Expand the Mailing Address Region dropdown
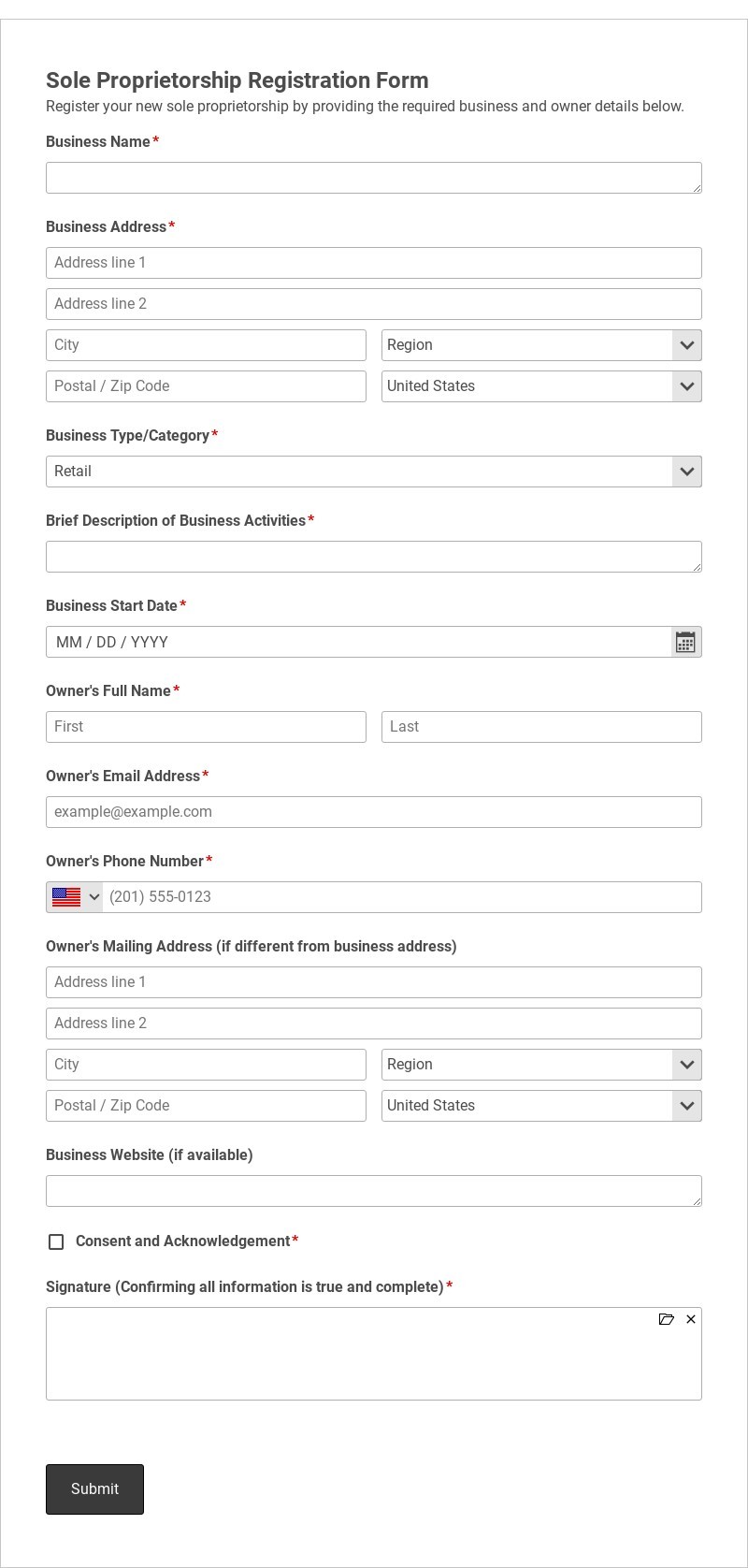The image size is (748, 1568). tap(541, 1065)
